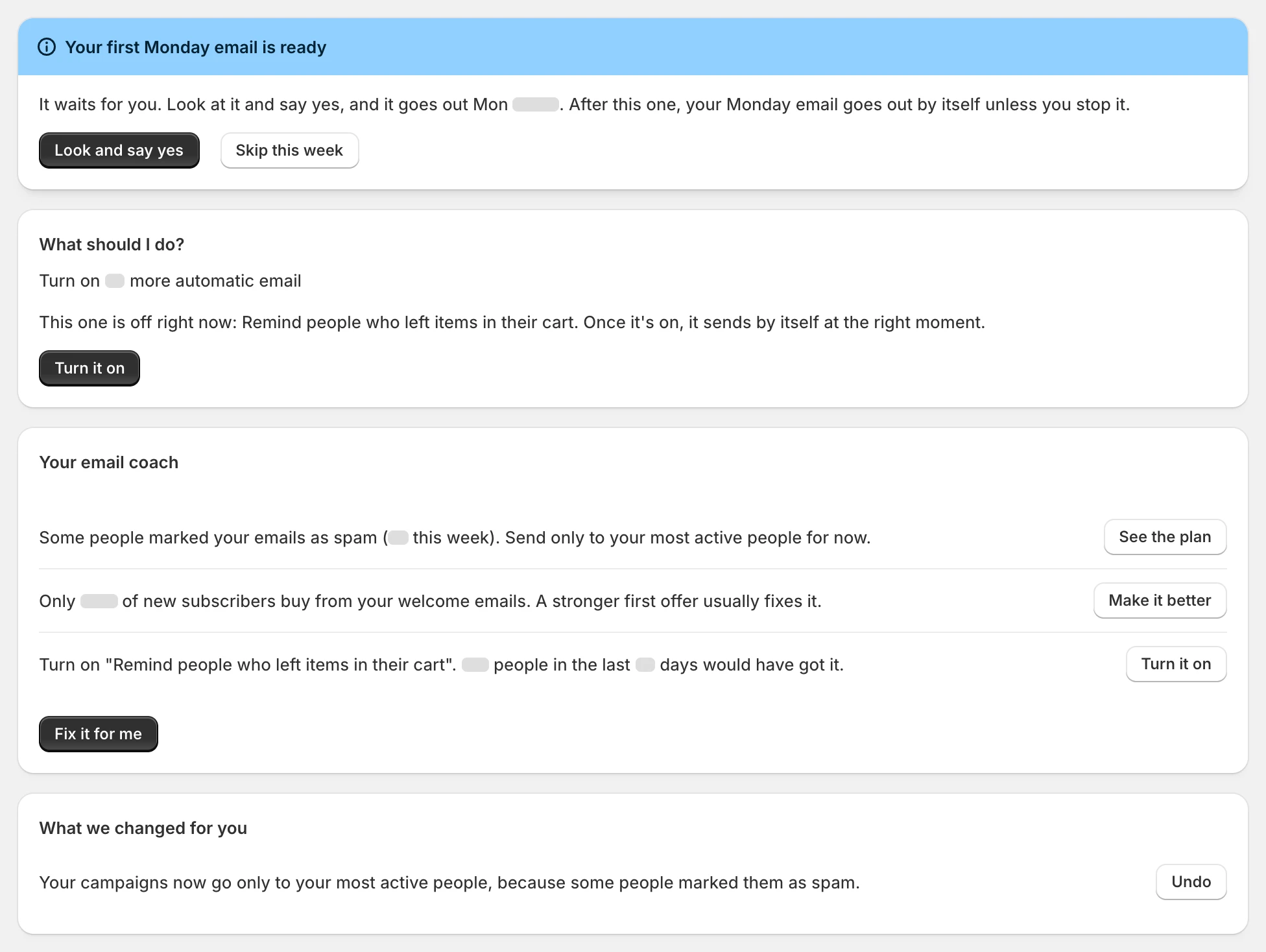
Task: Click the 'Some people marked your emails as spam' line
Action: point(455,538)
